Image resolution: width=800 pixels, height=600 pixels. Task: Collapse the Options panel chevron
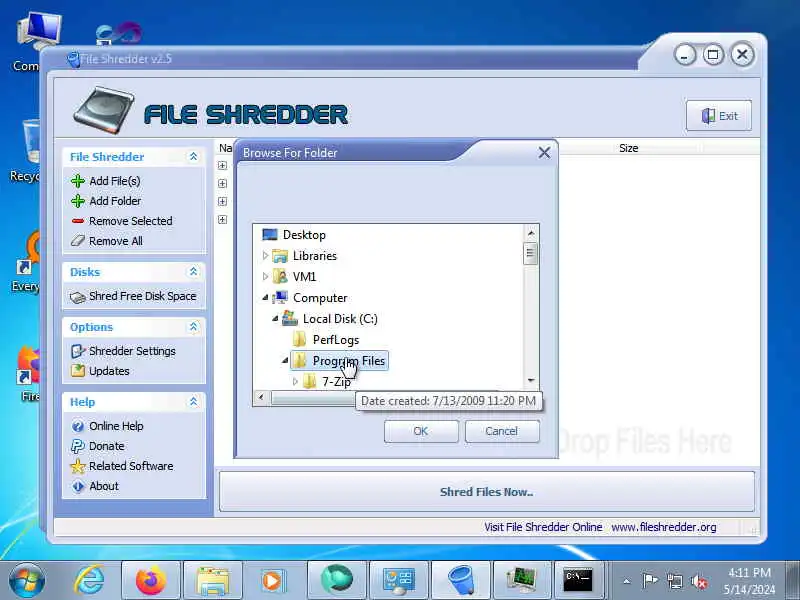pos(193,327)
